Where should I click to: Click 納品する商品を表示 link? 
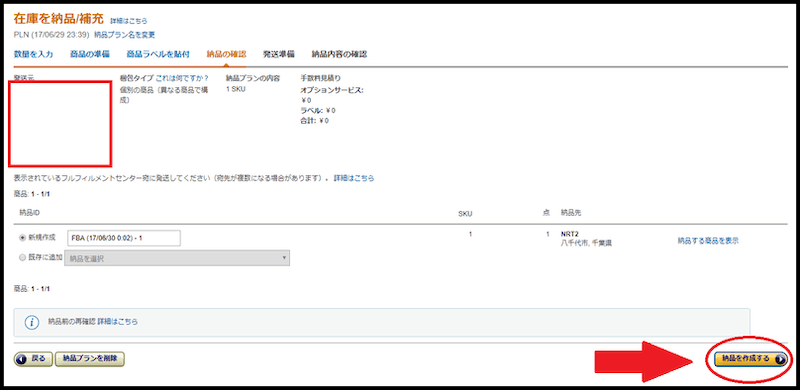point(708,240)
